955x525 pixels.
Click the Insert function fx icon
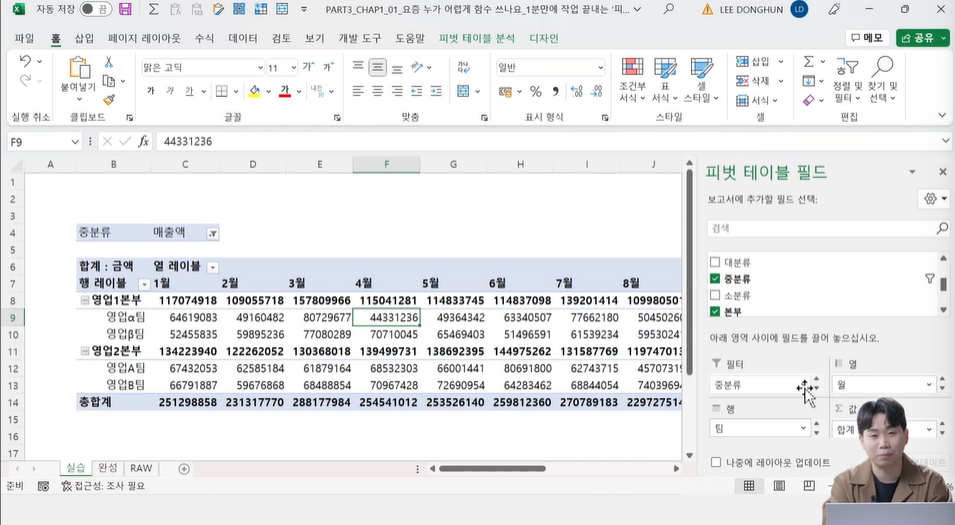coord(143,141)
